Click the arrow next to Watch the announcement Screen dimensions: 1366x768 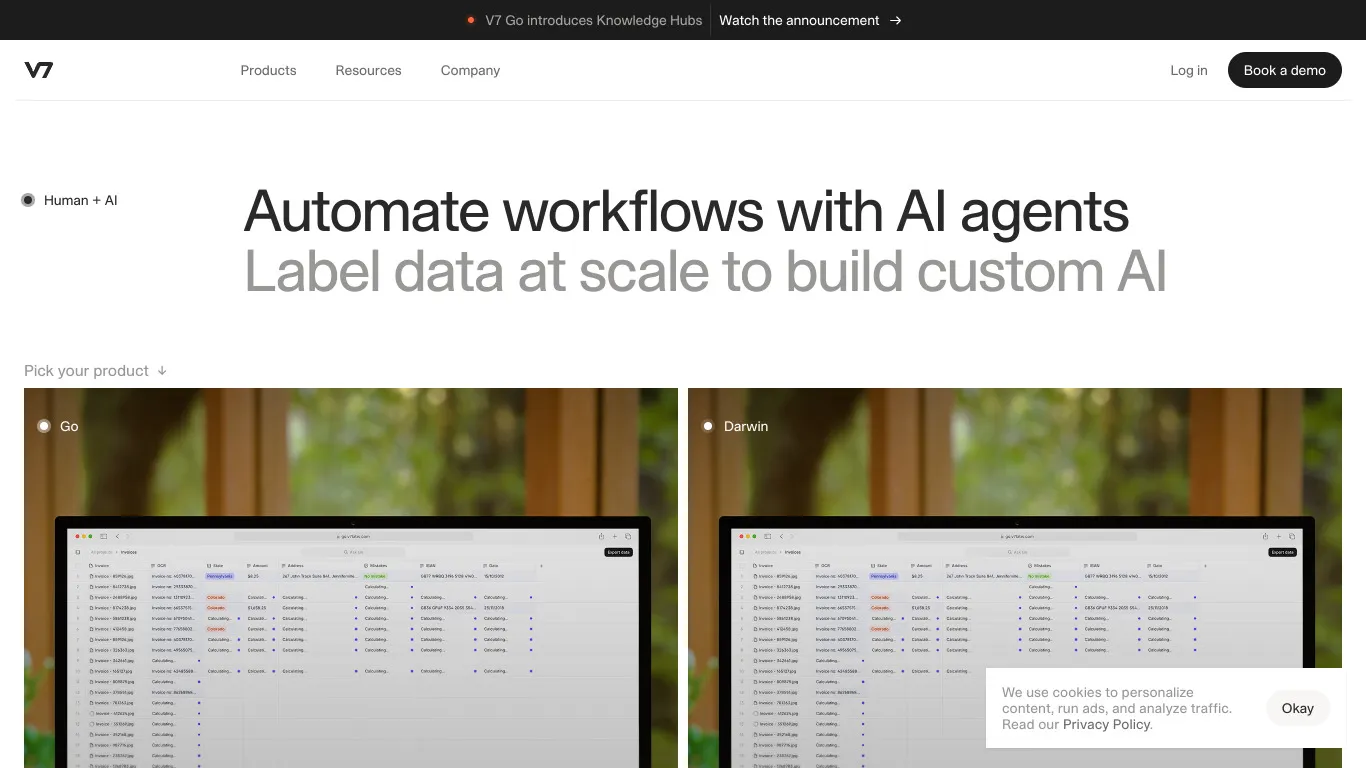tap(895, 20)
